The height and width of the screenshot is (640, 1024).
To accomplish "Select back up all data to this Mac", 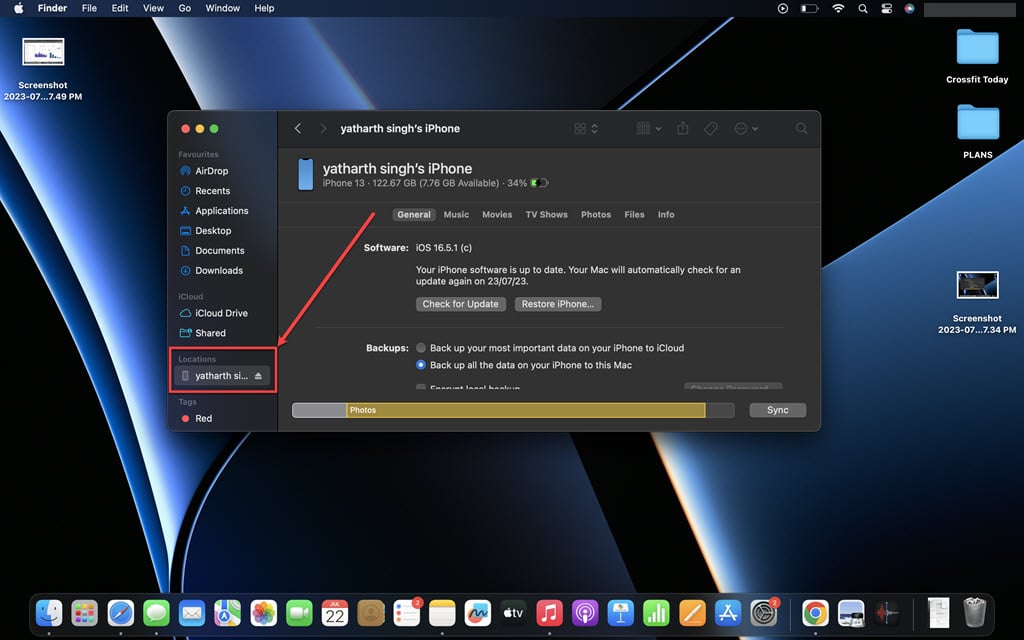I will (421, 365).
